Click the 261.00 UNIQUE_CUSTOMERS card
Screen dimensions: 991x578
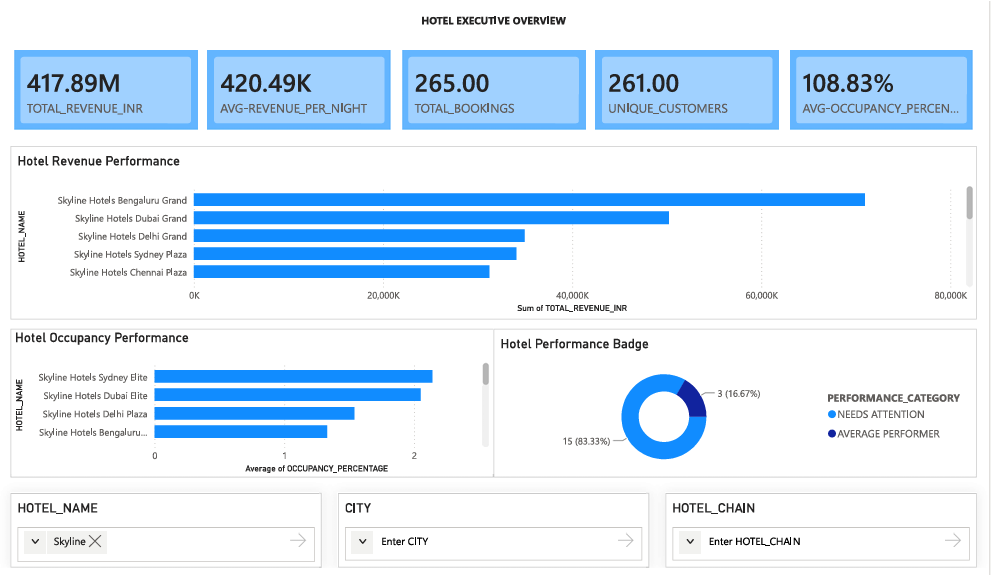(687, 90)
